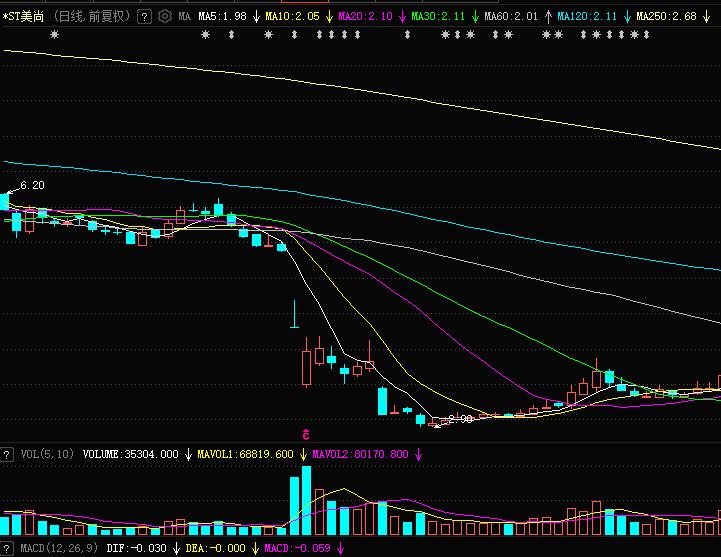Select the MA250:2.68 value
Screen dimensions: 721x557
pyautogui.click(x=667, y=17)
